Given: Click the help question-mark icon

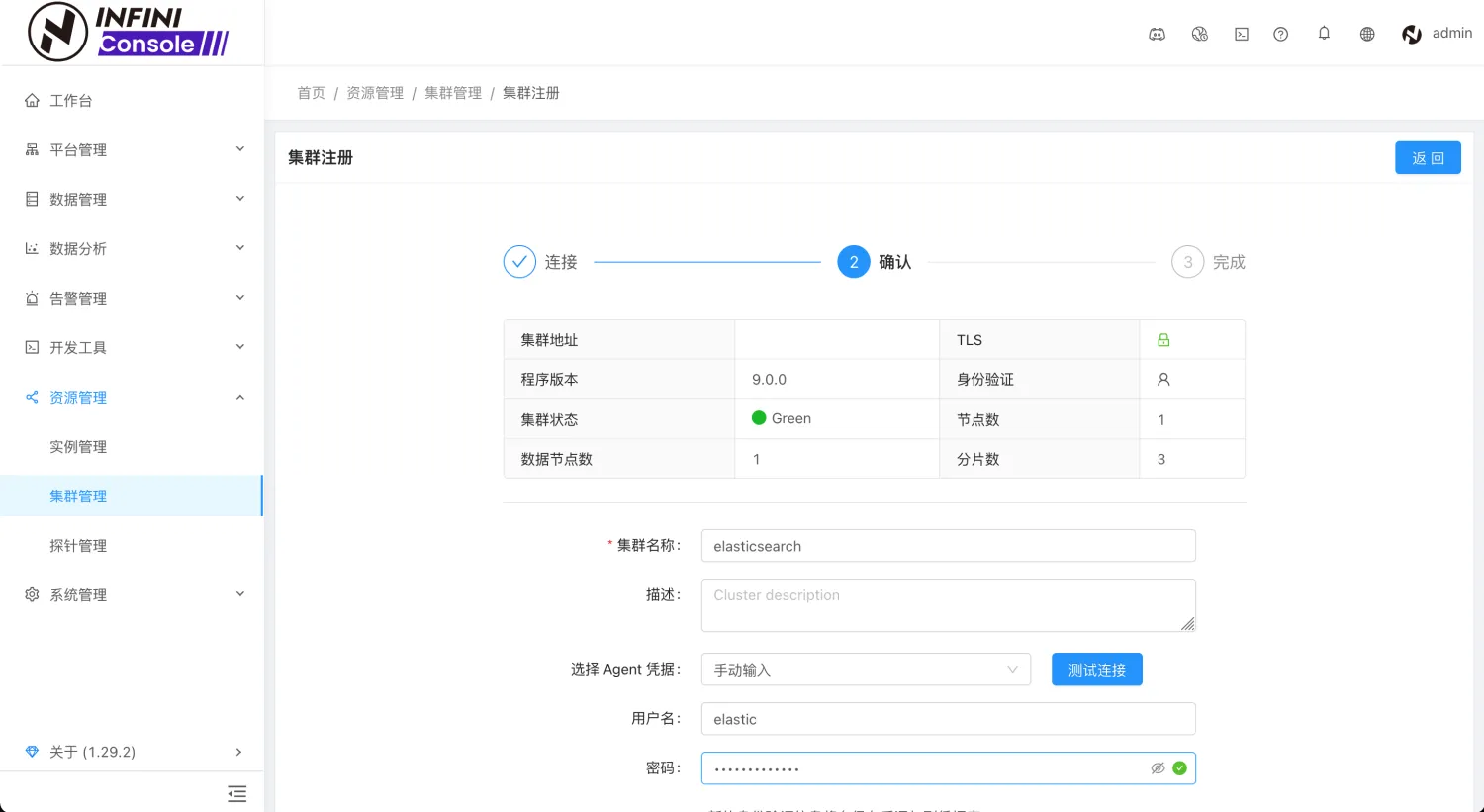Looking at the screenshot, I should coord(1280,33).
